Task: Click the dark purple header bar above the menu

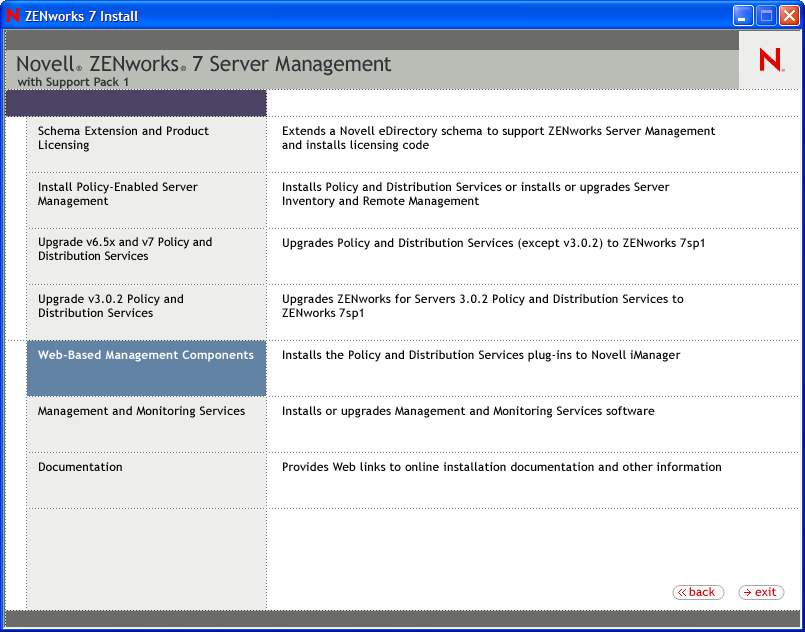Action: tap(135, 103)
